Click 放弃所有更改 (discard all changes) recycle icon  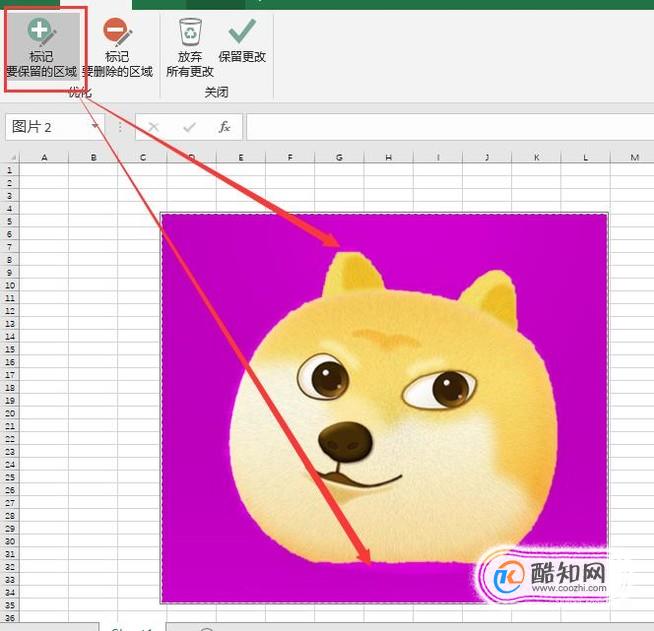190,32
